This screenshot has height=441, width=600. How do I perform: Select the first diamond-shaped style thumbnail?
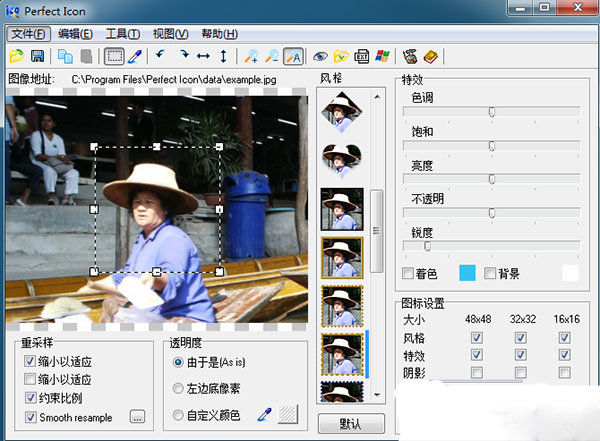click(340, 112)
